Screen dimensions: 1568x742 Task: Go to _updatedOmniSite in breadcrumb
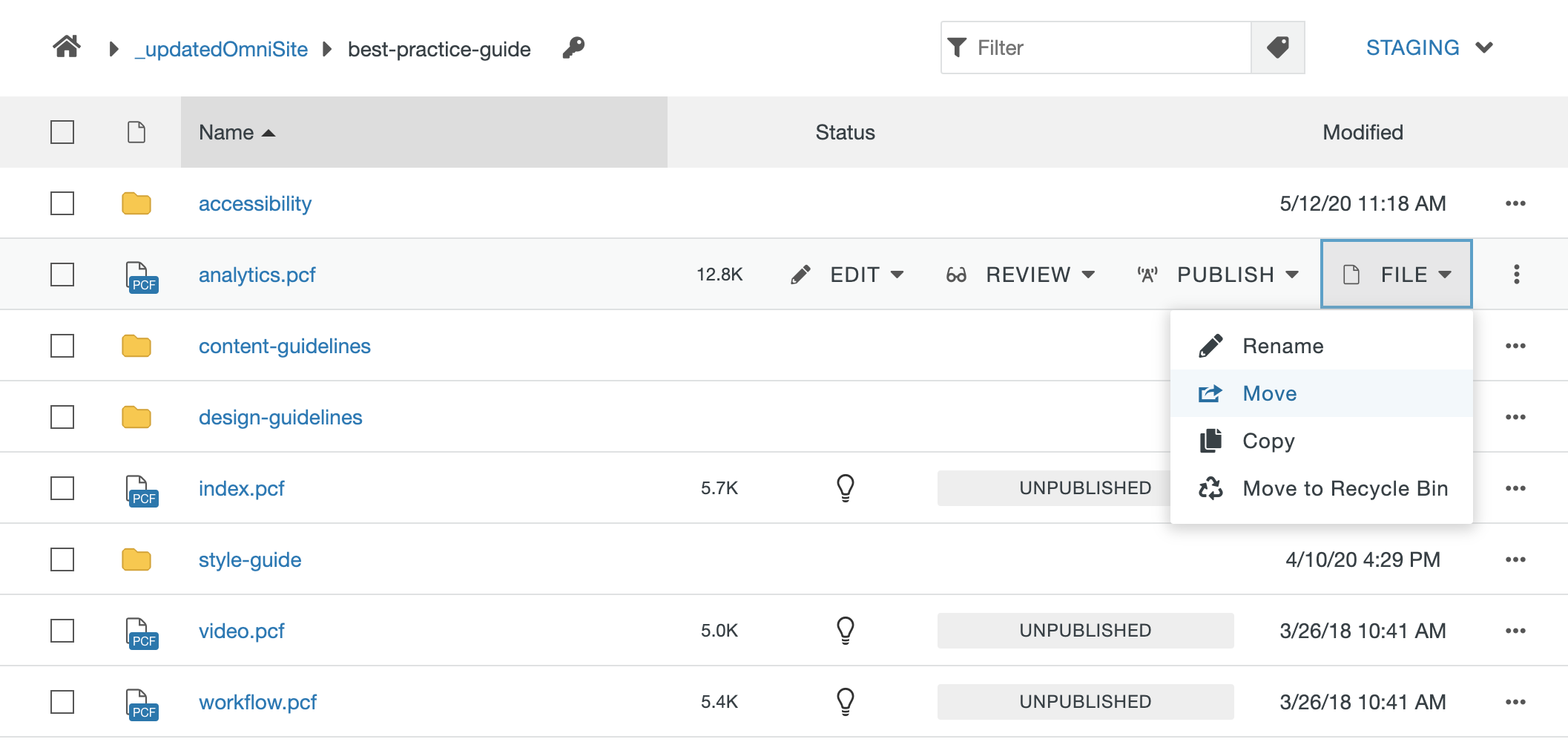(221, 49)
